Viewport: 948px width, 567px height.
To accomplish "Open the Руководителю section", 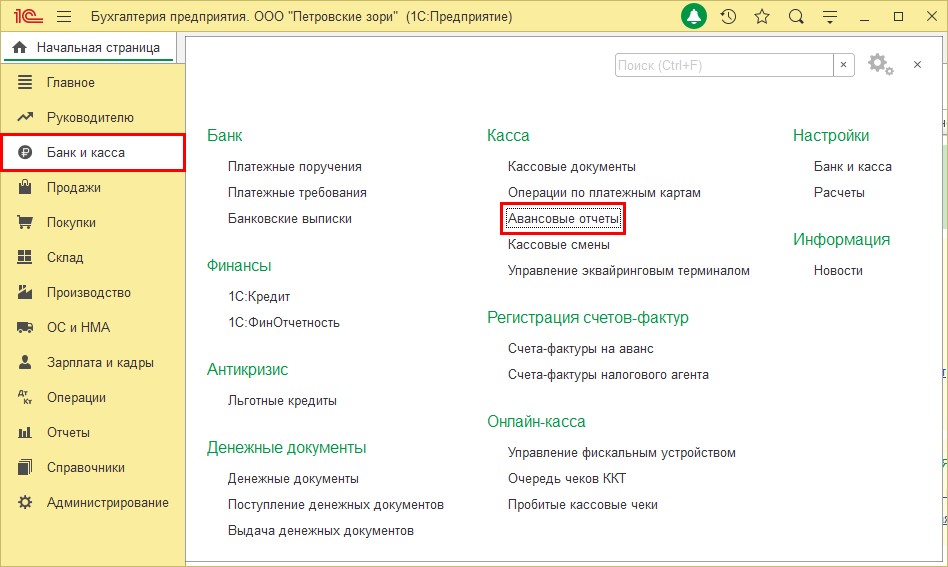I will click(93, 117).
